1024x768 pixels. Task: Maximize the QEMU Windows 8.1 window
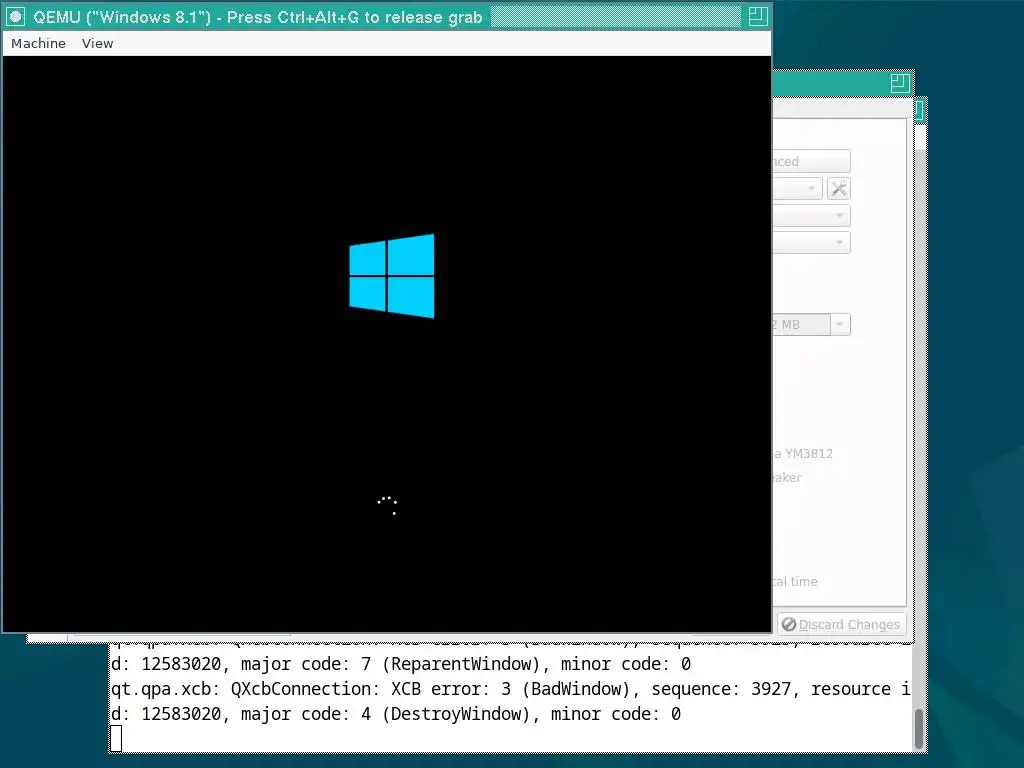[x=758, y=16]
